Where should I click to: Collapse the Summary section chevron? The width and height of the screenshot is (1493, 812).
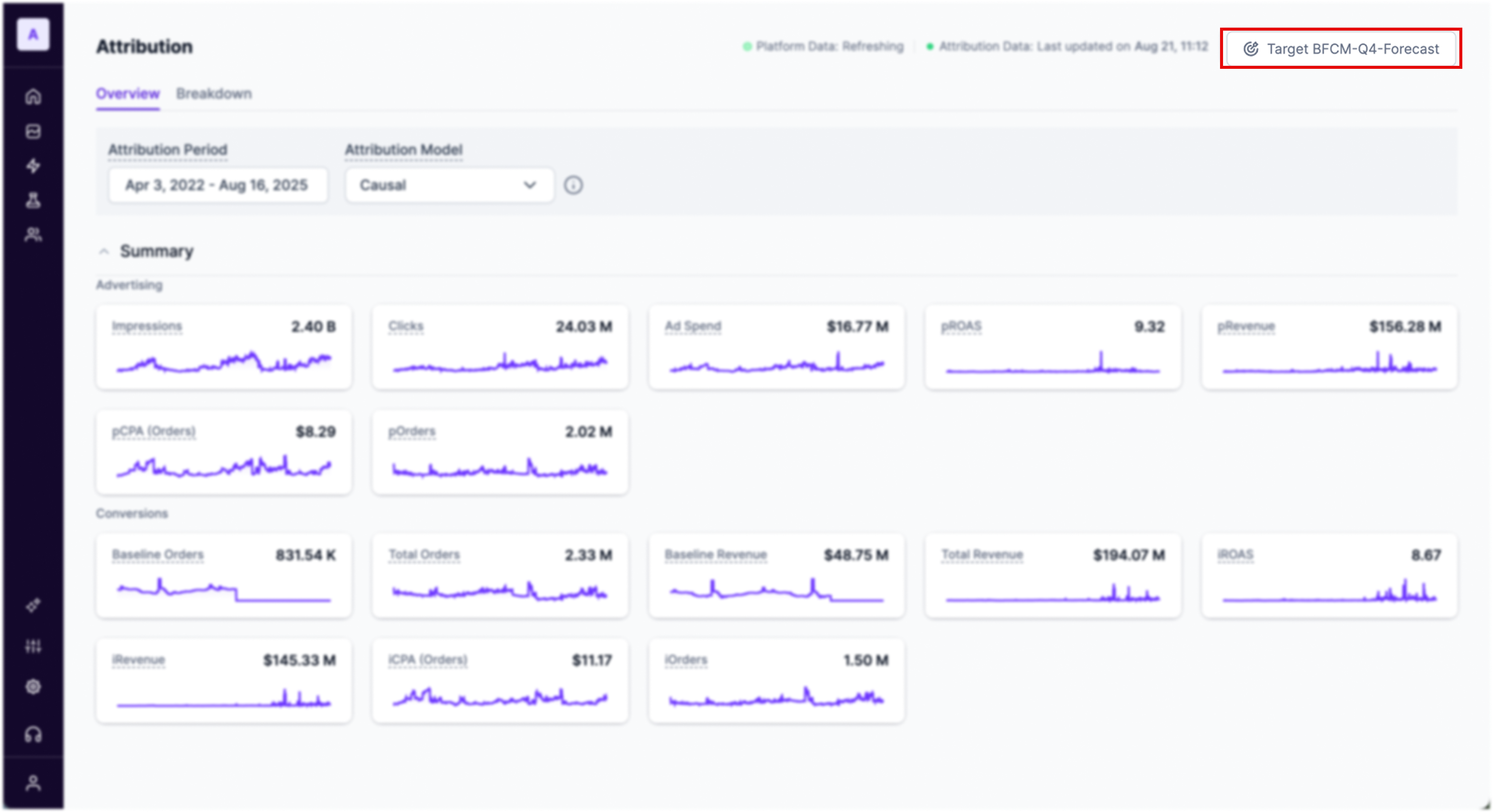104,251
